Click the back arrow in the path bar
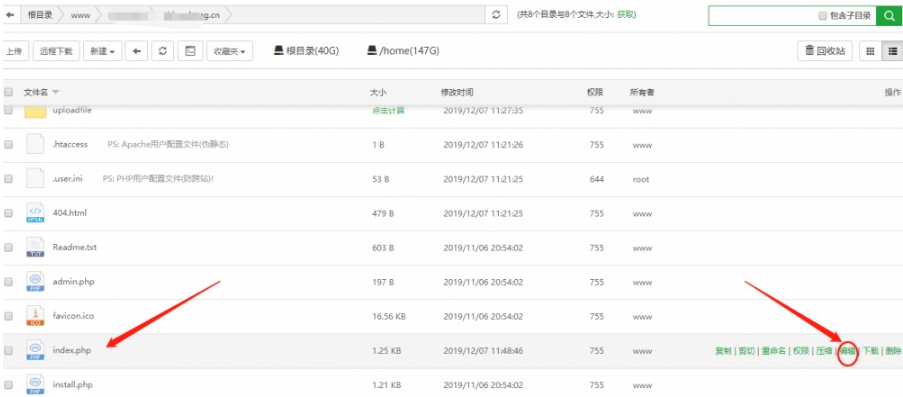 point(10,16)
